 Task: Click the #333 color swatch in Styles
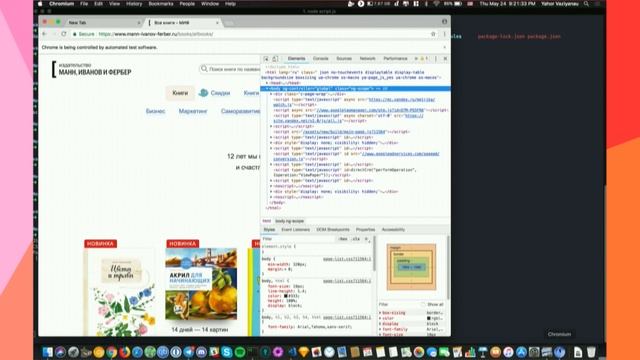click(x=286, y=296)
